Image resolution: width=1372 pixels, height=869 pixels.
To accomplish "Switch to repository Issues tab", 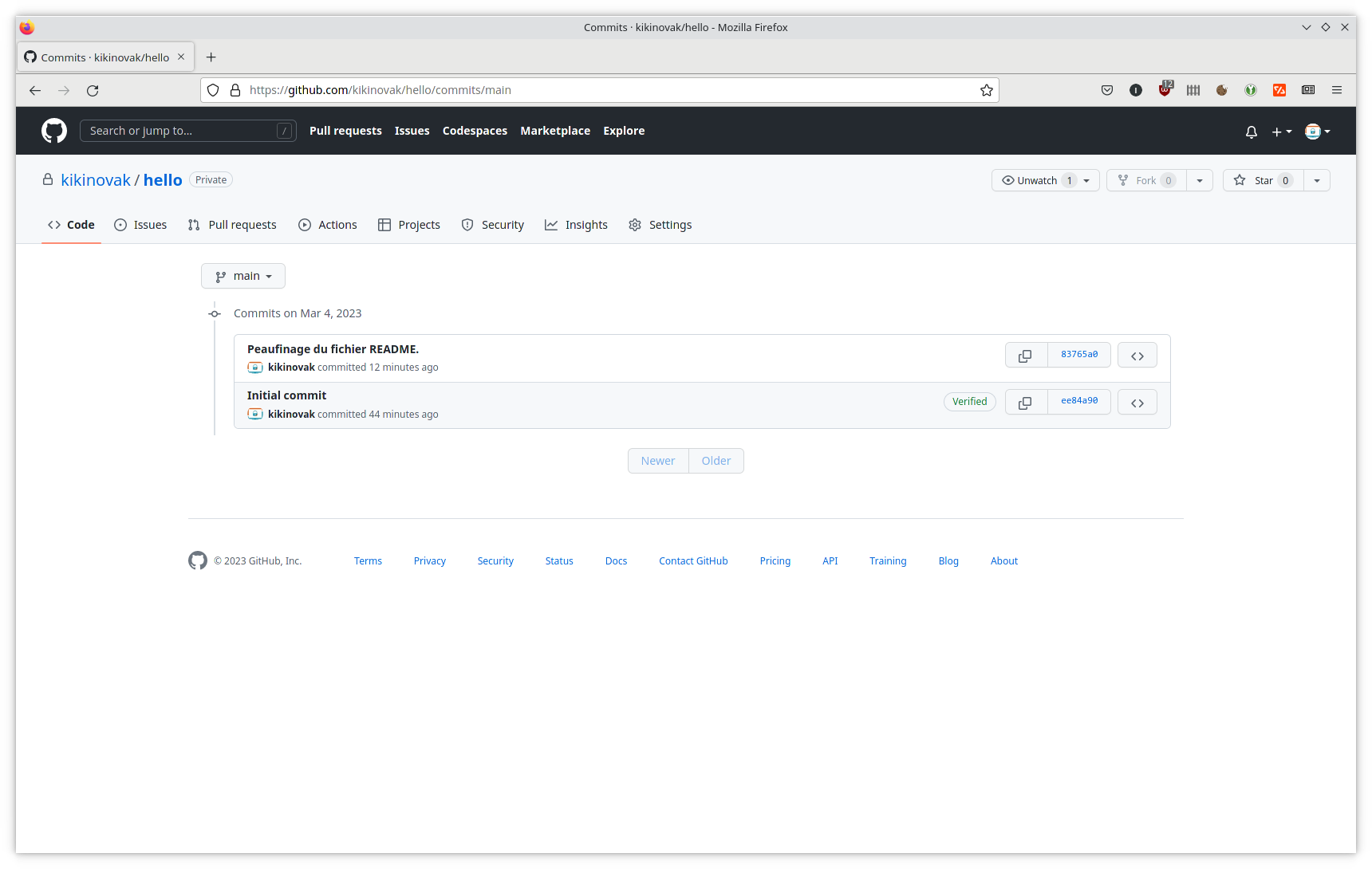I will point(140,225).
